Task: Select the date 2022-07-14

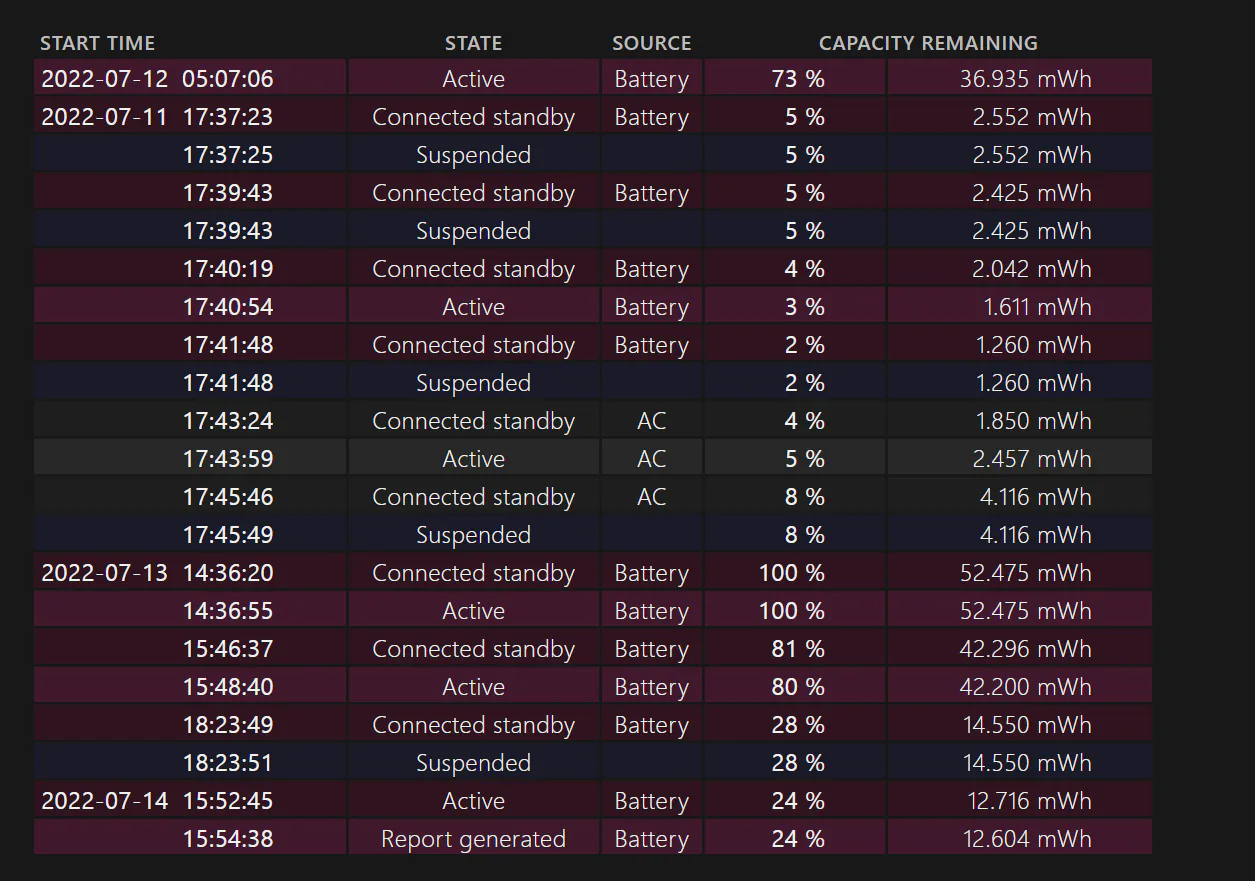Action: tap(104, 801)
